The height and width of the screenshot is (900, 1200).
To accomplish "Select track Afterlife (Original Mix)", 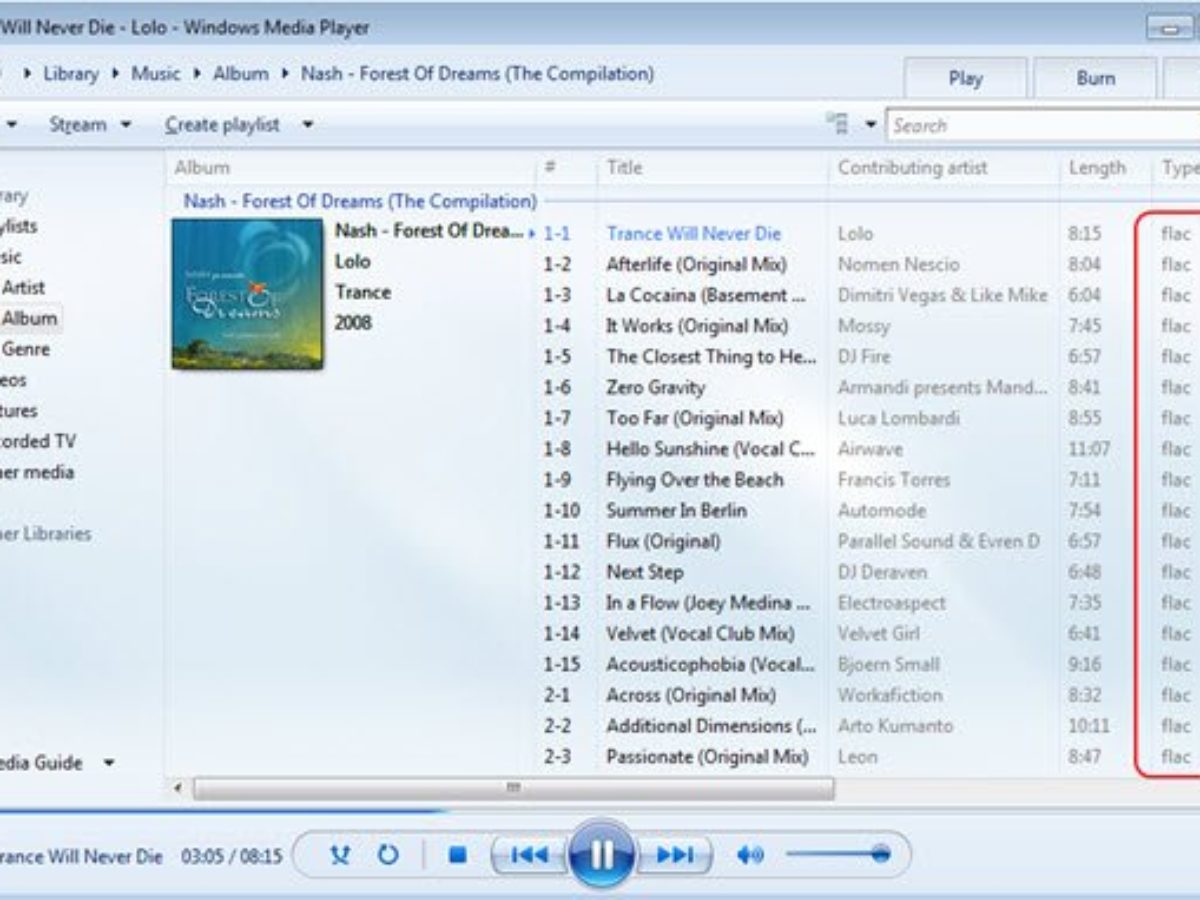I will point(696,264).
